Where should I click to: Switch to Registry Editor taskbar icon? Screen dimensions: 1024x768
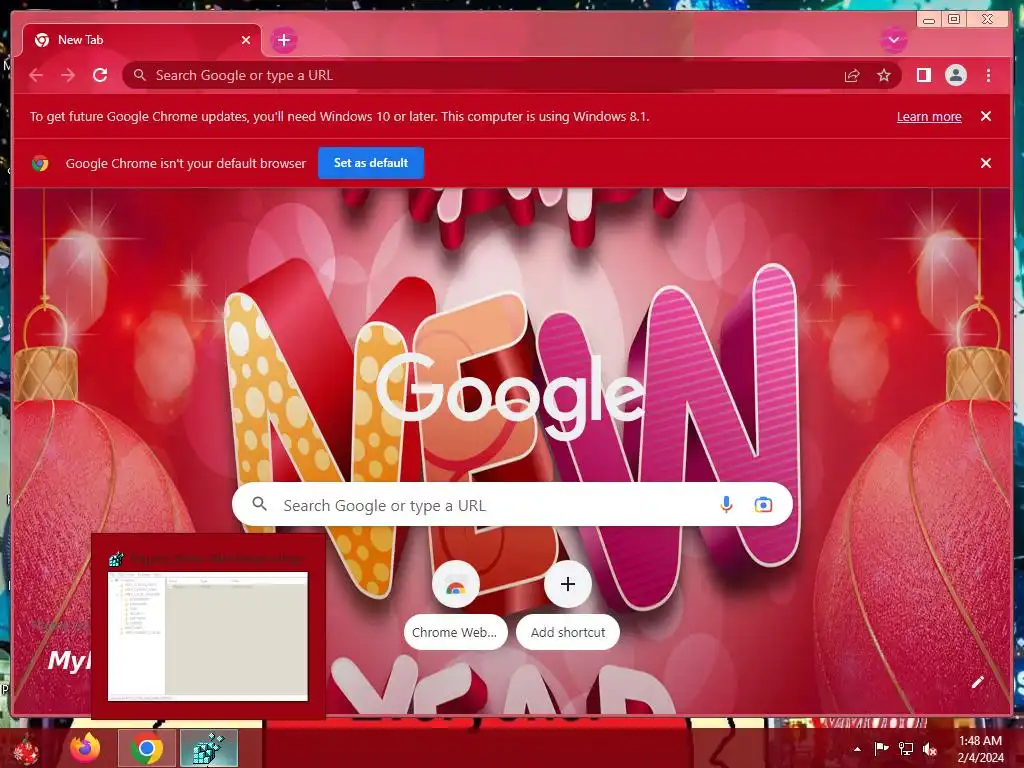(x=209, y=748)
